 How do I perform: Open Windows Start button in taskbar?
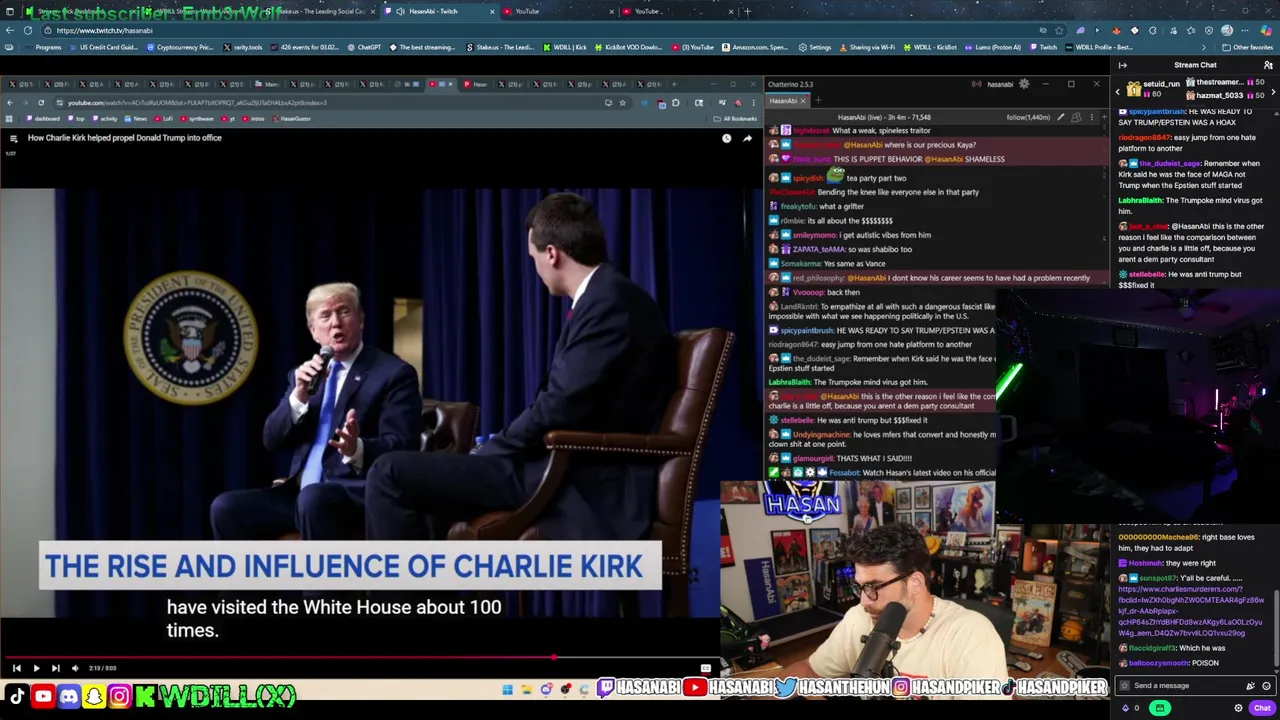click(x=507, y=689)
